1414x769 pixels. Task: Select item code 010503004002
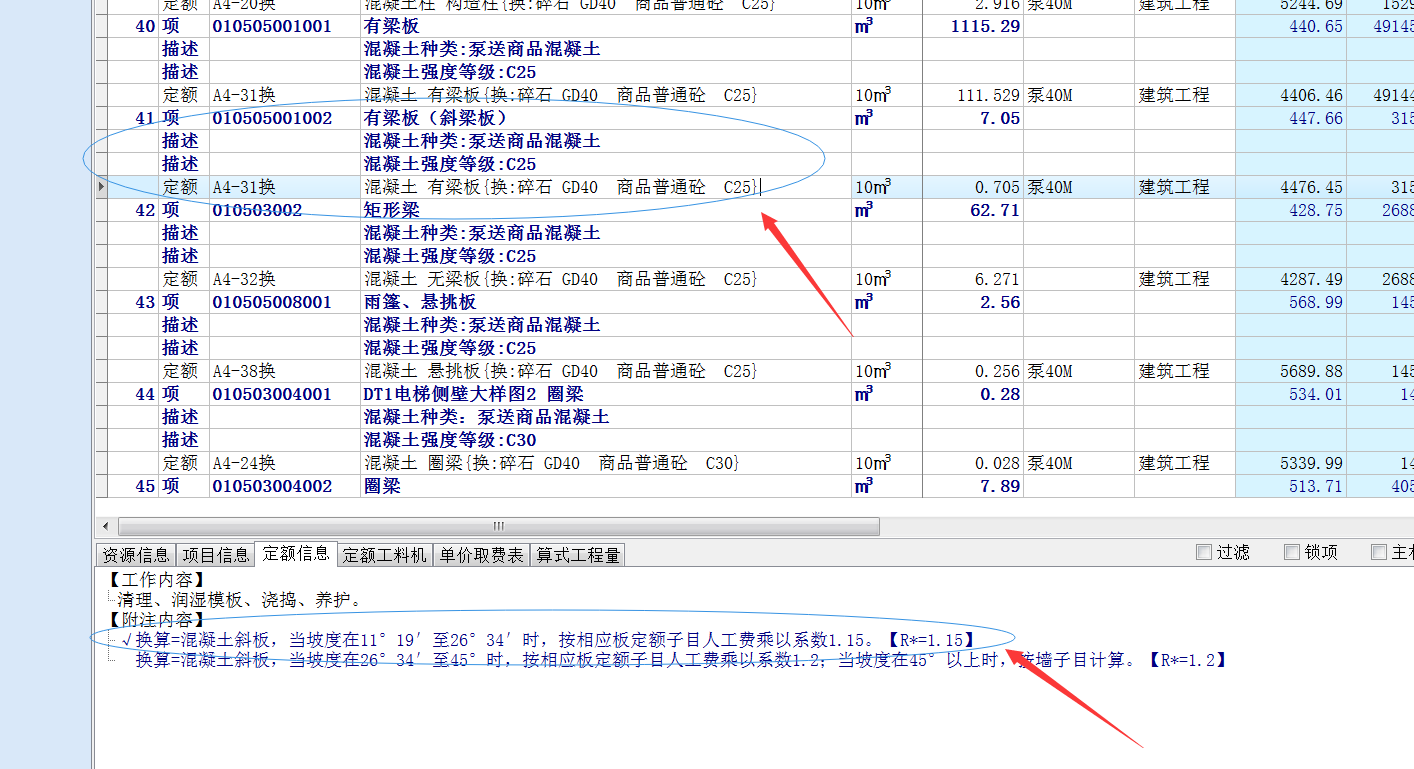[x=272, y=486]
